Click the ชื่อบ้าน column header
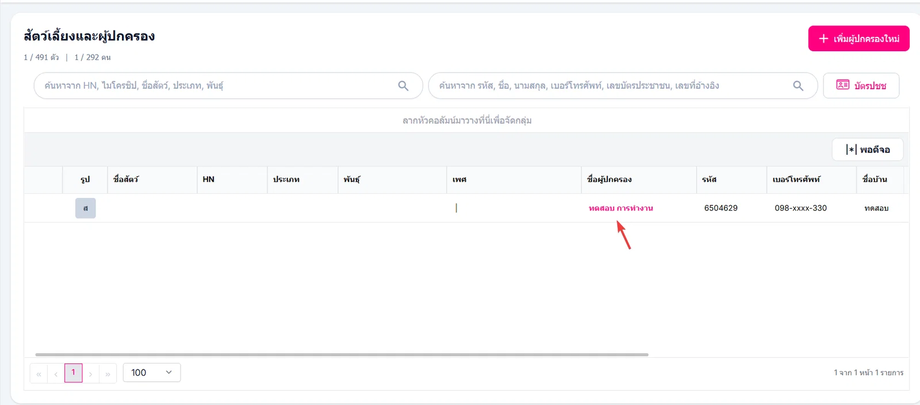Screen dimensions: 920x405 [880, 180]
